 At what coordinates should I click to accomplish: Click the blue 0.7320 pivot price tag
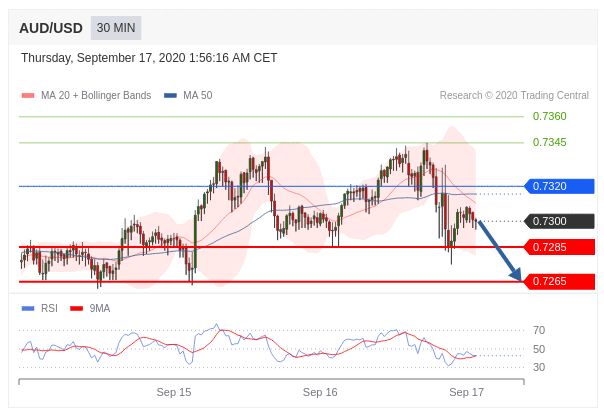pos(559,186)
